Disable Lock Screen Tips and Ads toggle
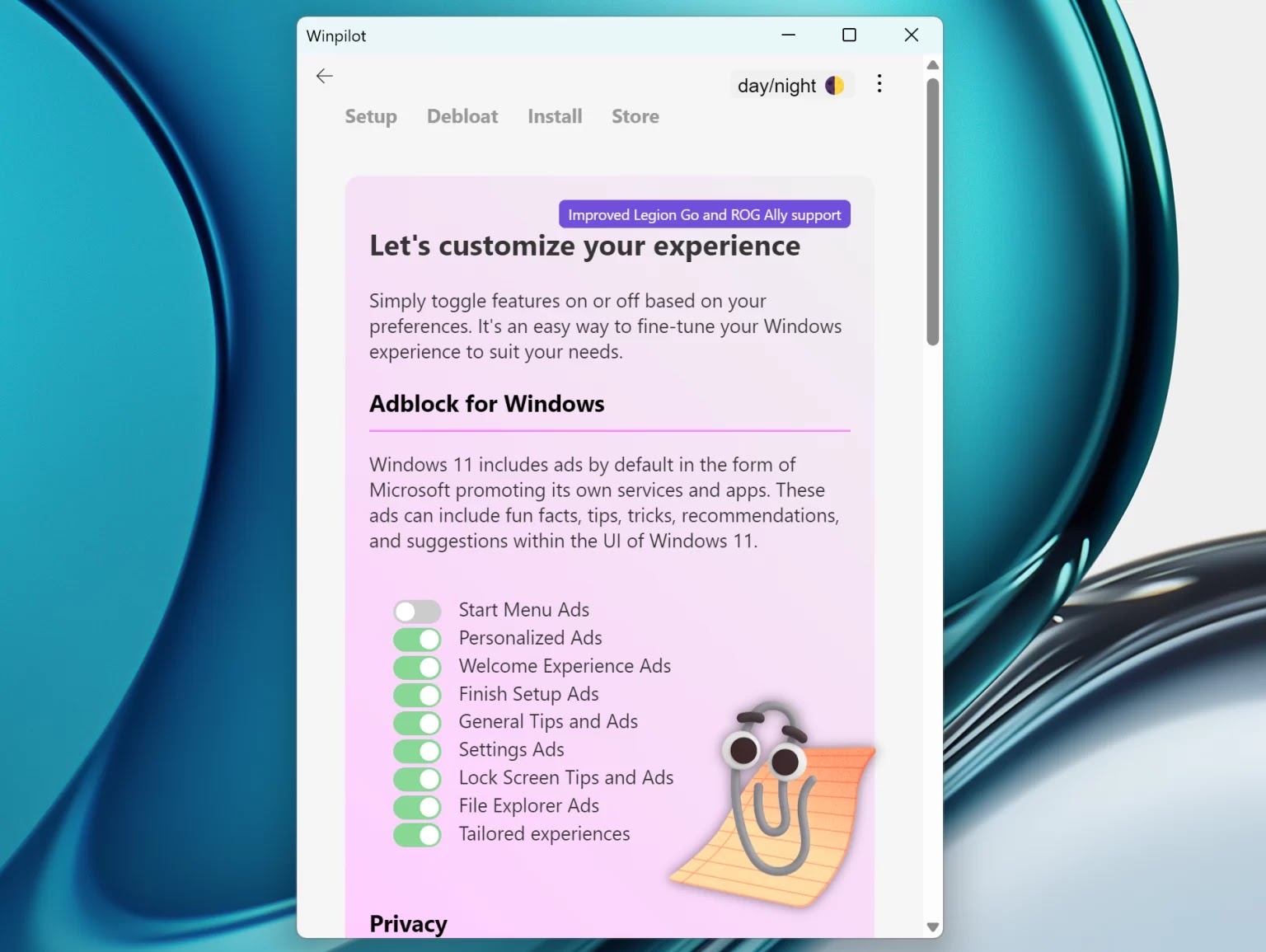 tap(417, 779)
